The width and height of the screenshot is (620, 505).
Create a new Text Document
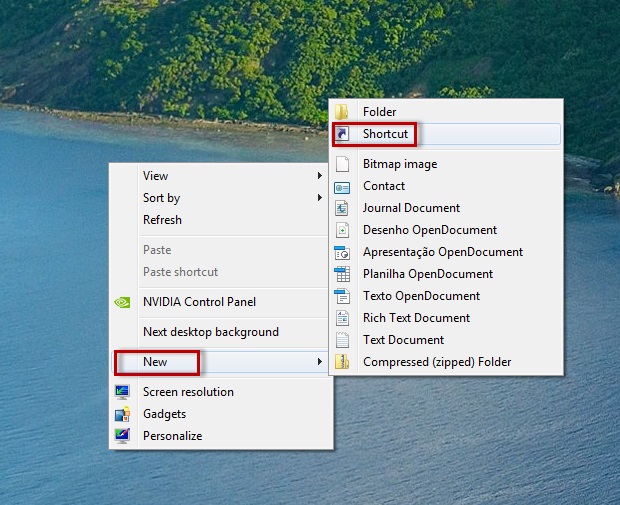click(403, 340)
